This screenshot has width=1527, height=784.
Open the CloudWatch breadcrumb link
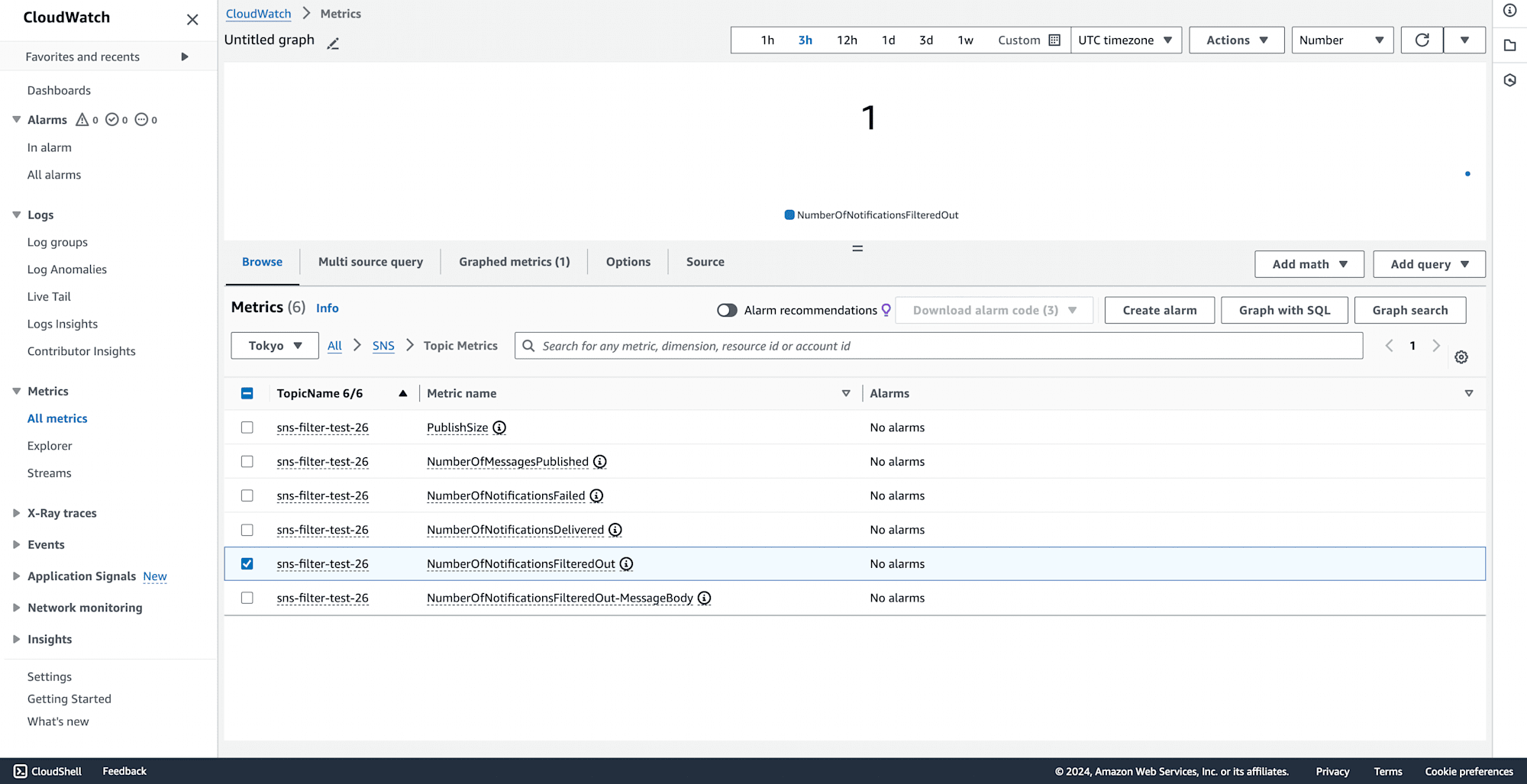(x=258, y=14)
